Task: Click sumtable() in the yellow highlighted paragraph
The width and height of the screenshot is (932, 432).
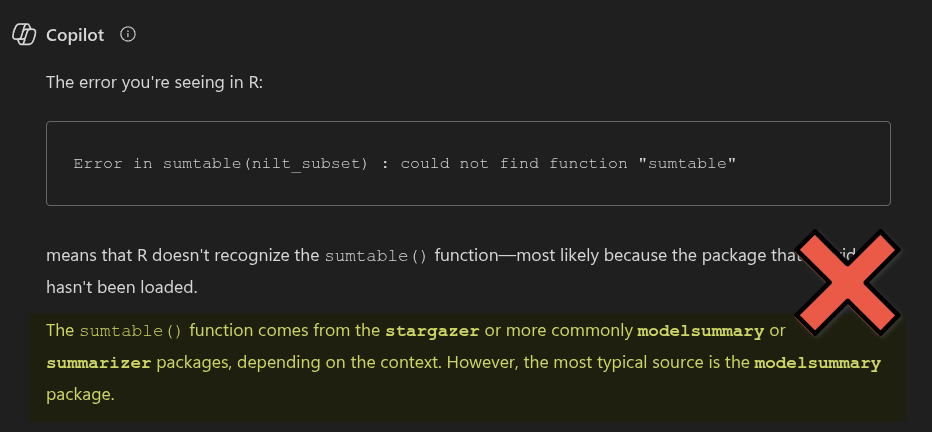Action: [131, 331]
